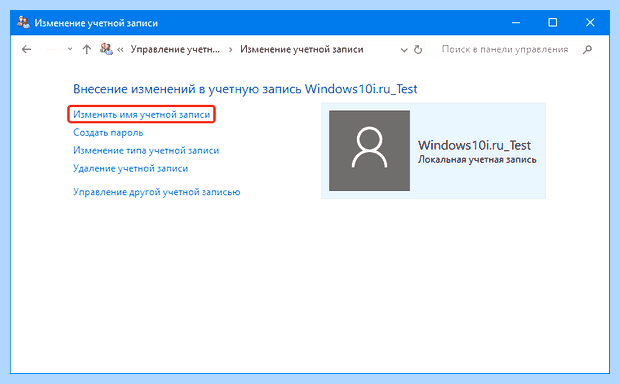Click the up arrow to parent folder
Image resolution: width=620 pixels, height=384 pixels.
click(87, 49)
